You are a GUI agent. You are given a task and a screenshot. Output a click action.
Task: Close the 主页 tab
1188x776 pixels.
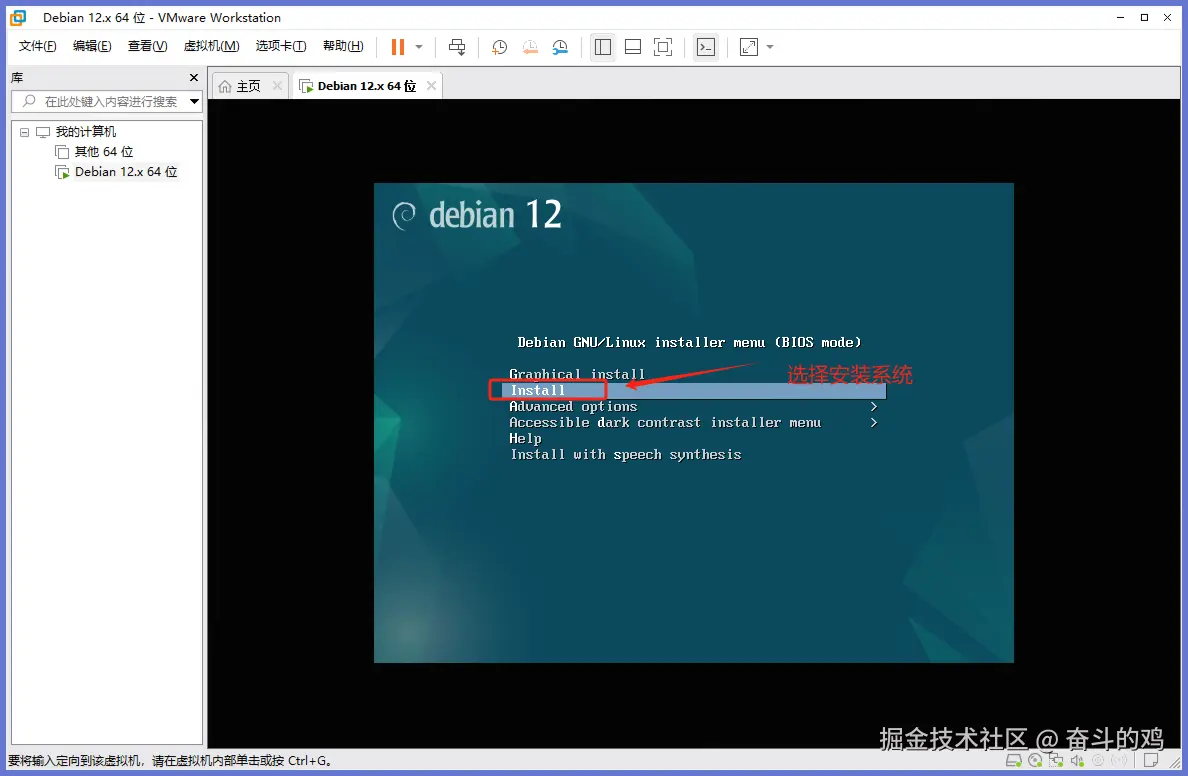click(x=277, y=86)
